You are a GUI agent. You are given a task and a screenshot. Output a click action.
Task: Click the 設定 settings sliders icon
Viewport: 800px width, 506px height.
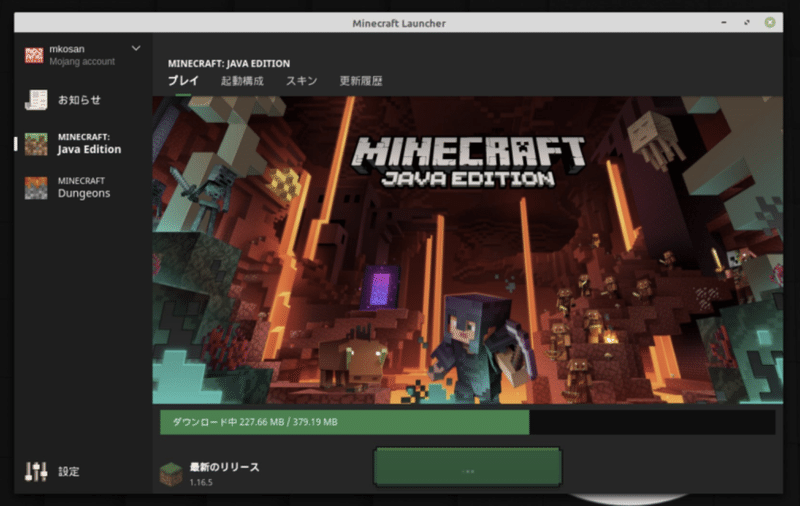(x=36, y=471)
